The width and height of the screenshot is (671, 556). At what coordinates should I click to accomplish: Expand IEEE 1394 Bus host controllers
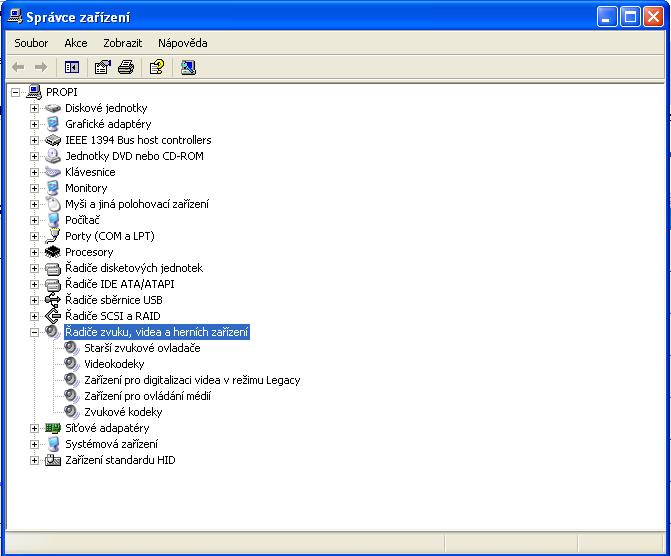pos(34,140)
